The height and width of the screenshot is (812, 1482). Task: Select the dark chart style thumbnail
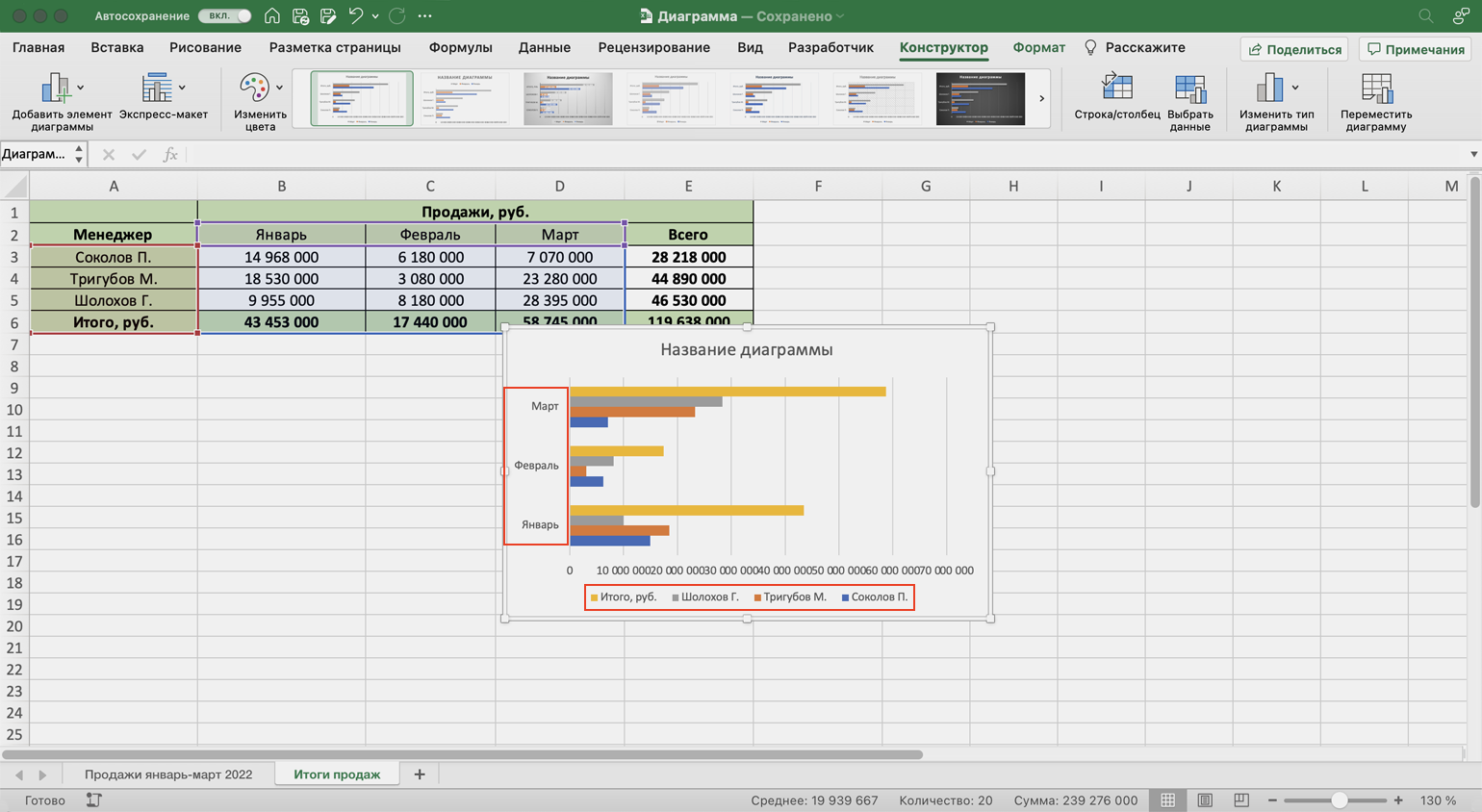click(980, 98)
